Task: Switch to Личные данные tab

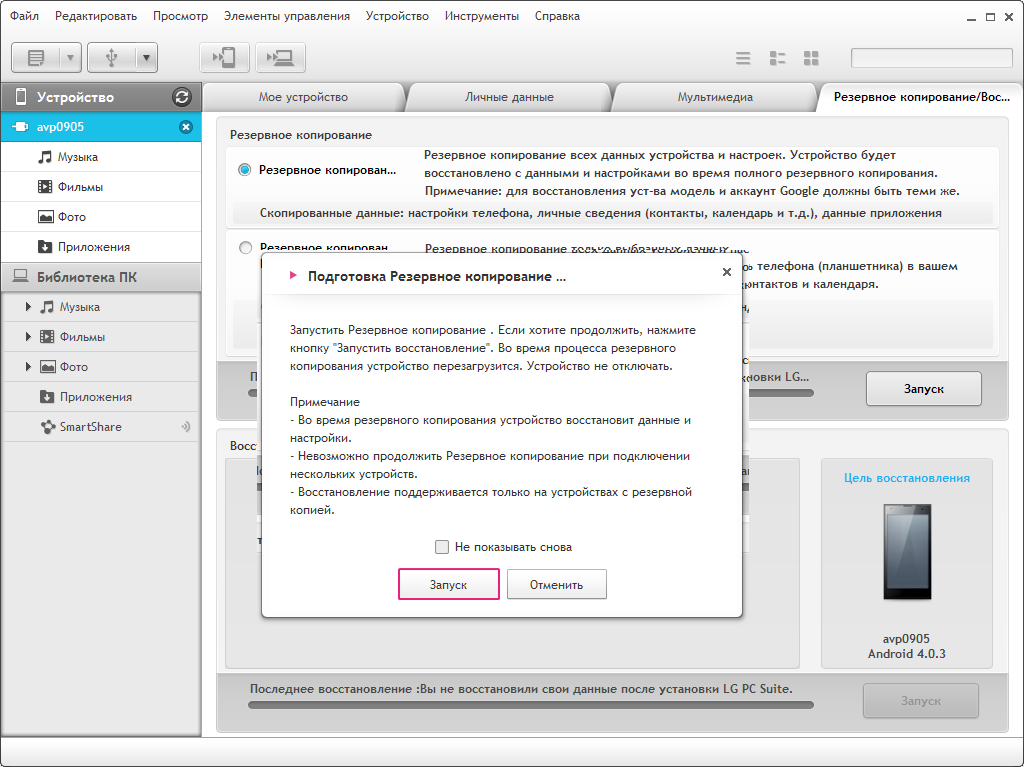Action: [509, 97]
